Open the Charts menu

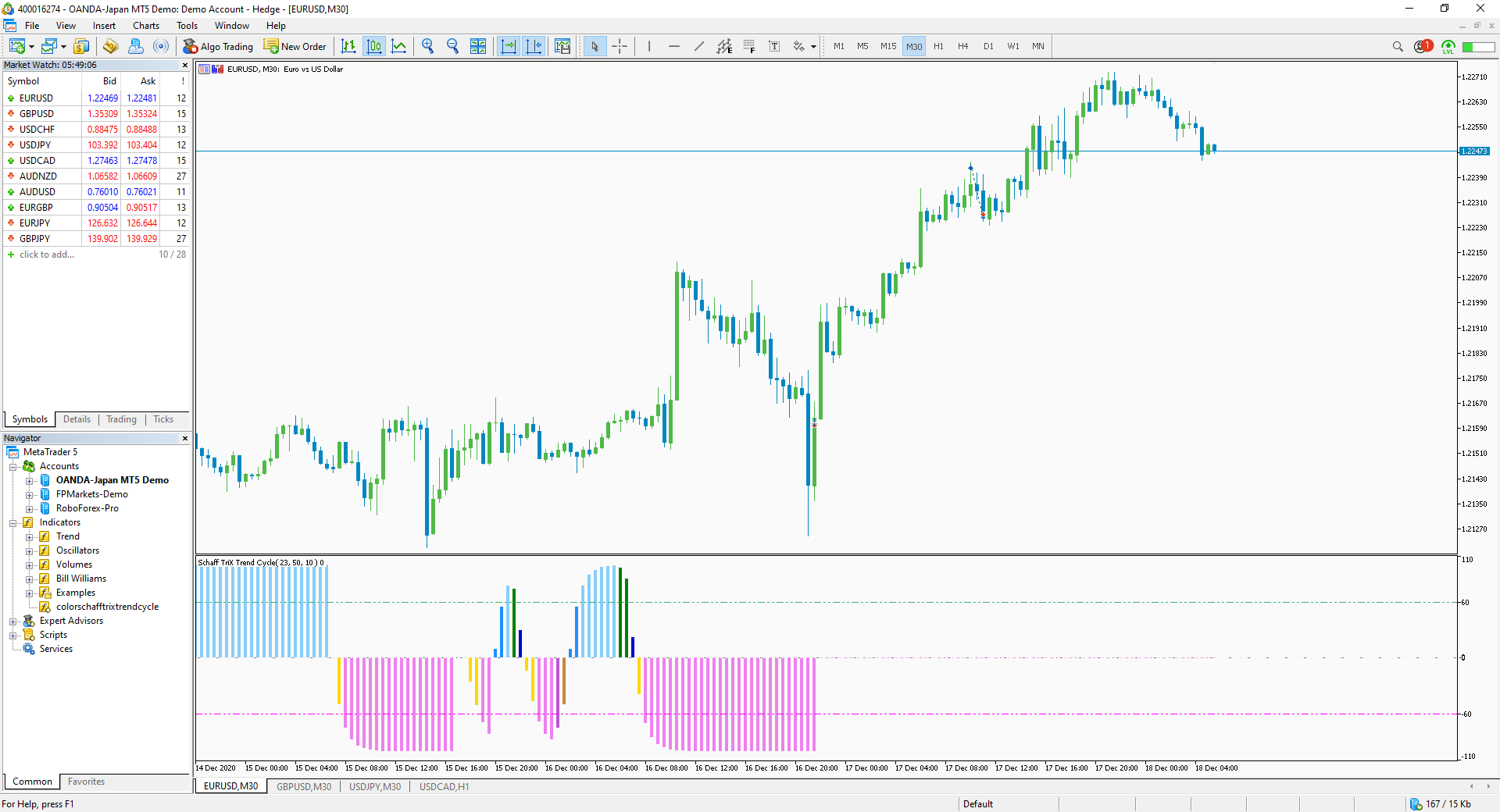click(145, 25)
